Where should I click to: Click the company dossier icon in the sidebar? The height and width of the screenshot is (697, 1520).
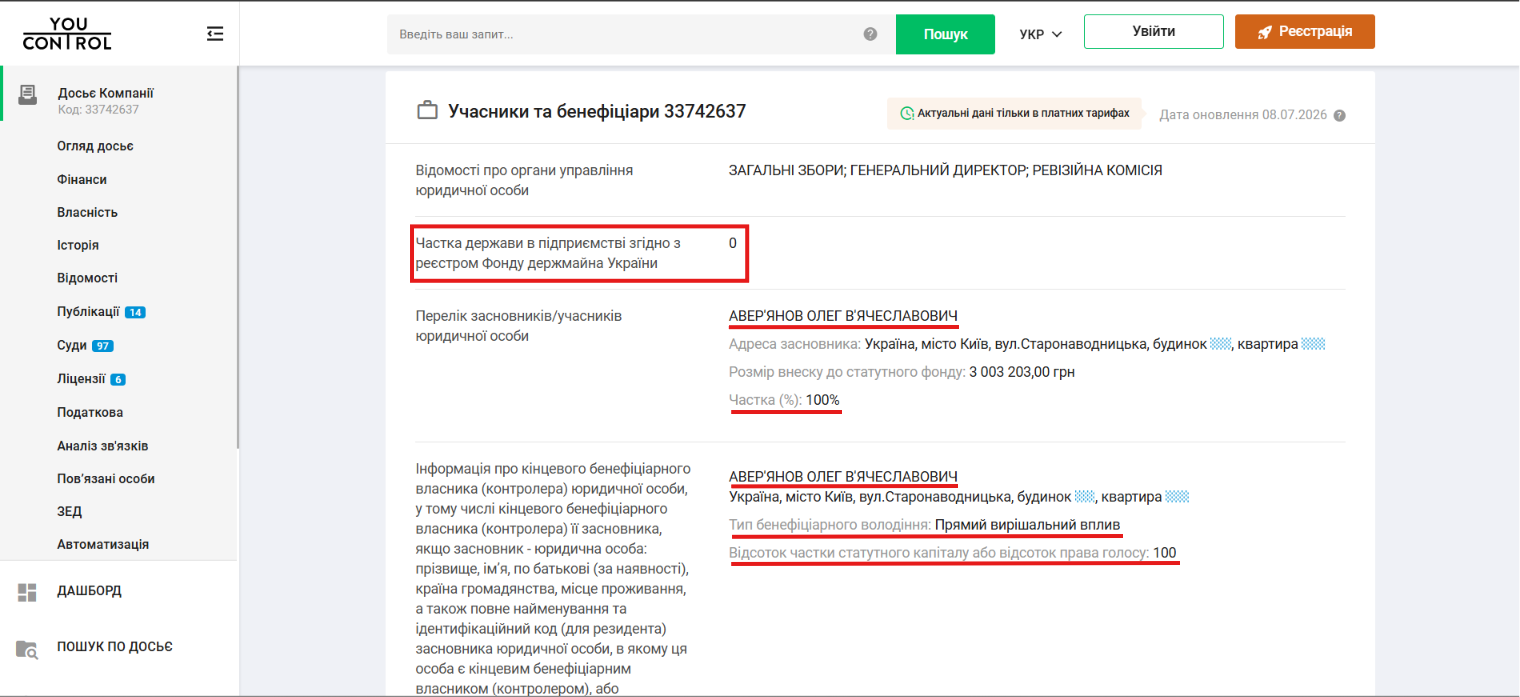(27, 94)
